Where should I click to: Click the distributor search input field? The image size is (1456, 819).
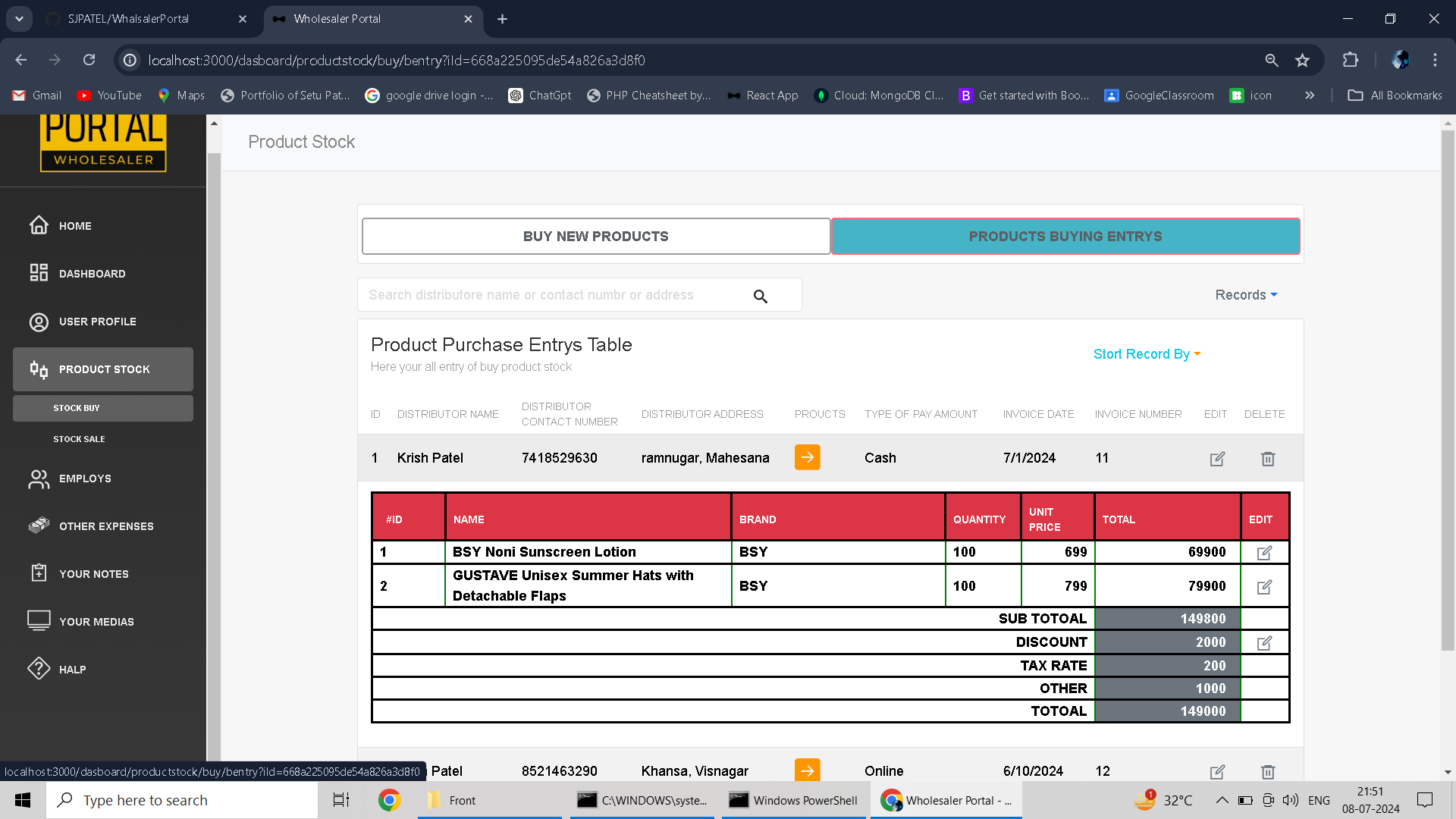click(x=554, y=295)
